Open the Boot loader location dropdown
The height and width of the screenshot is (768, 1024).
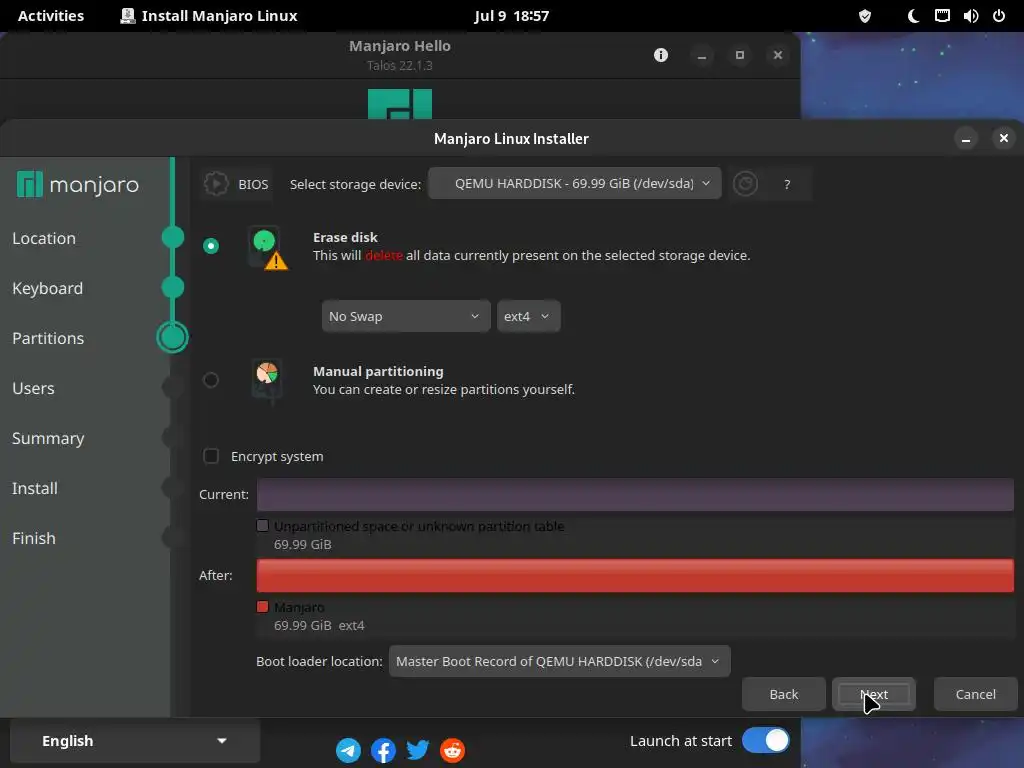point(560,662)
